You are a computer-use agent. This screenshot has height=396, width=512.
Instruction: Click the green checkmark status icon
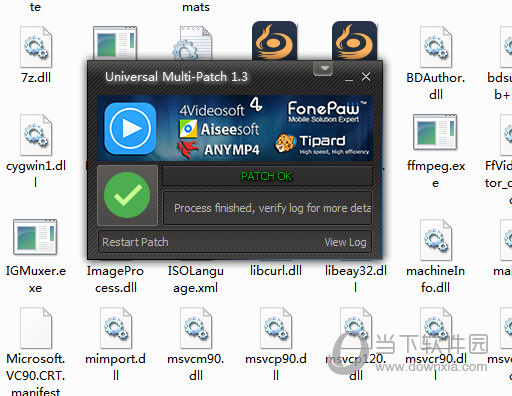[x=127, y=195]
